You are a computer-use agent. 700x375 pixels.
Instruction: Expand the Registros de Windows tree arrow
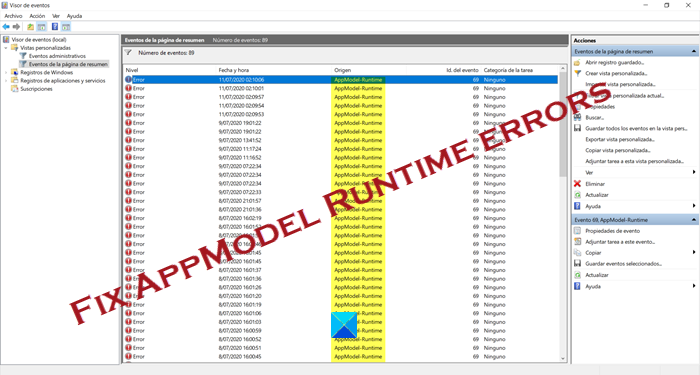point(6,72)
